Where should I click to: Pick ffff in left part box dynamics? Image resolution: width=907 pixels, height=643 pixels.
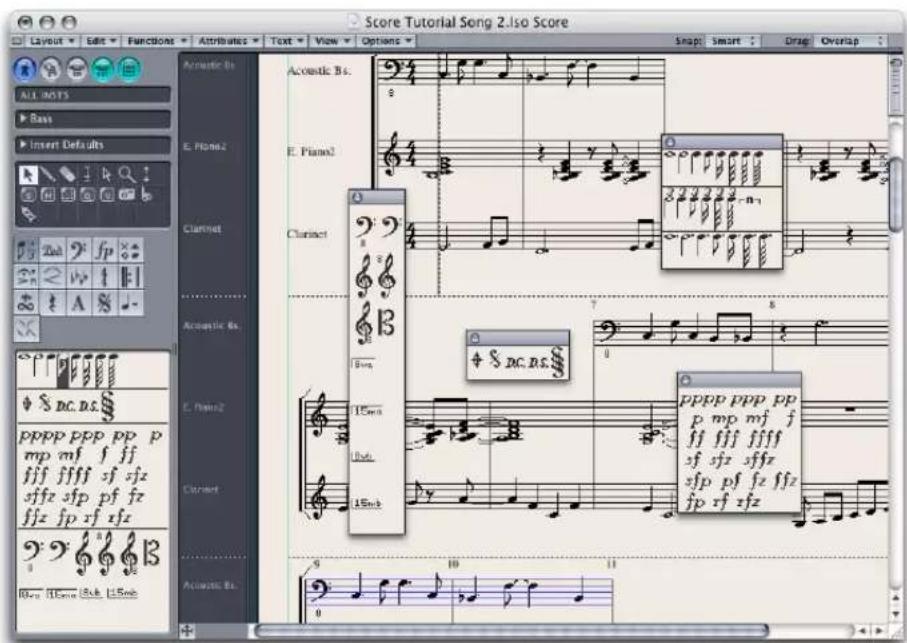coord(74,476)
